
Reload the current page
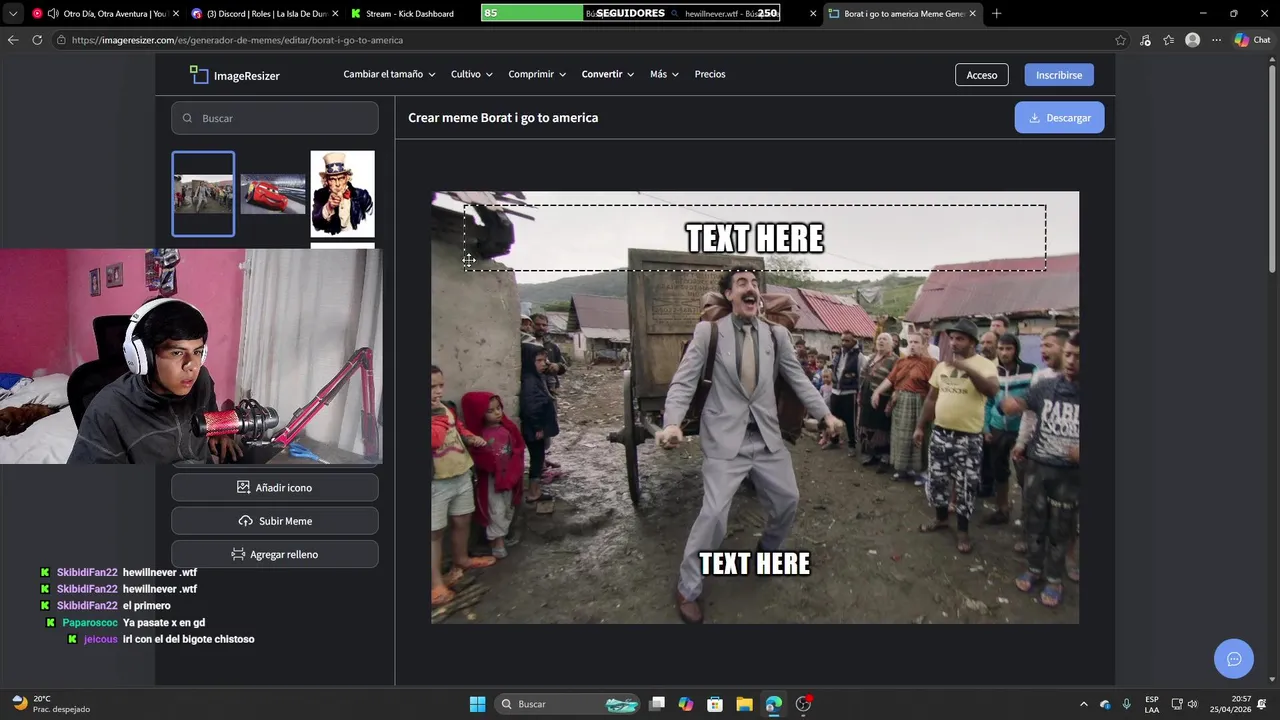tap(37, 40)
